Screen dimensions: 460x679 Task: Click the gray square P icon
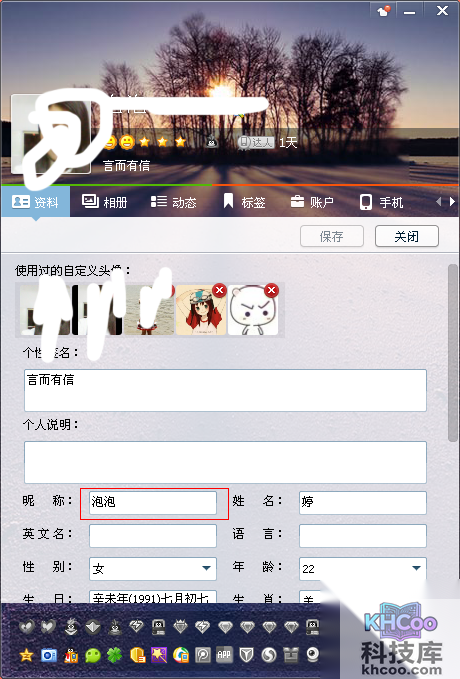pos(202,655)
